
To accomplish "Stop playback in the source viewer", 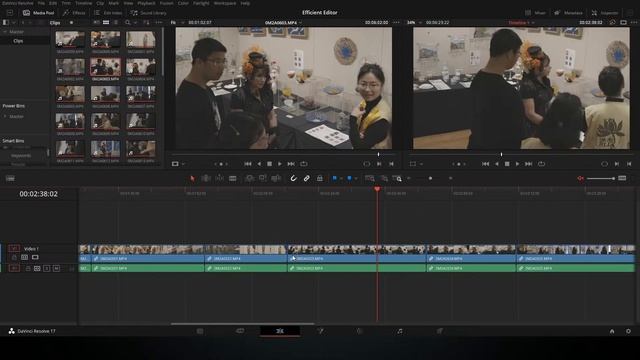I will click(x=269, y=164).
